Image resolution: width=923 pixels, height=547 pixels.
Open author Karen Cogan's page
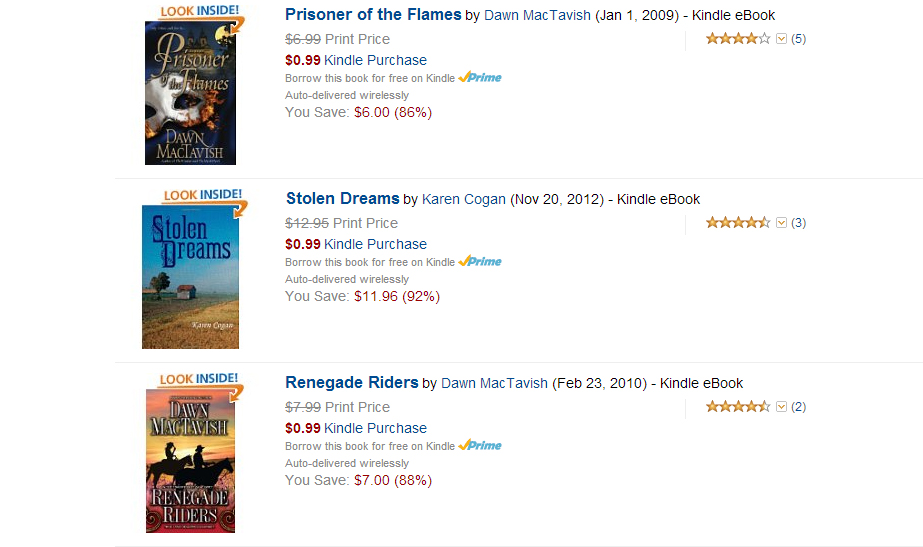pos(463,200)
